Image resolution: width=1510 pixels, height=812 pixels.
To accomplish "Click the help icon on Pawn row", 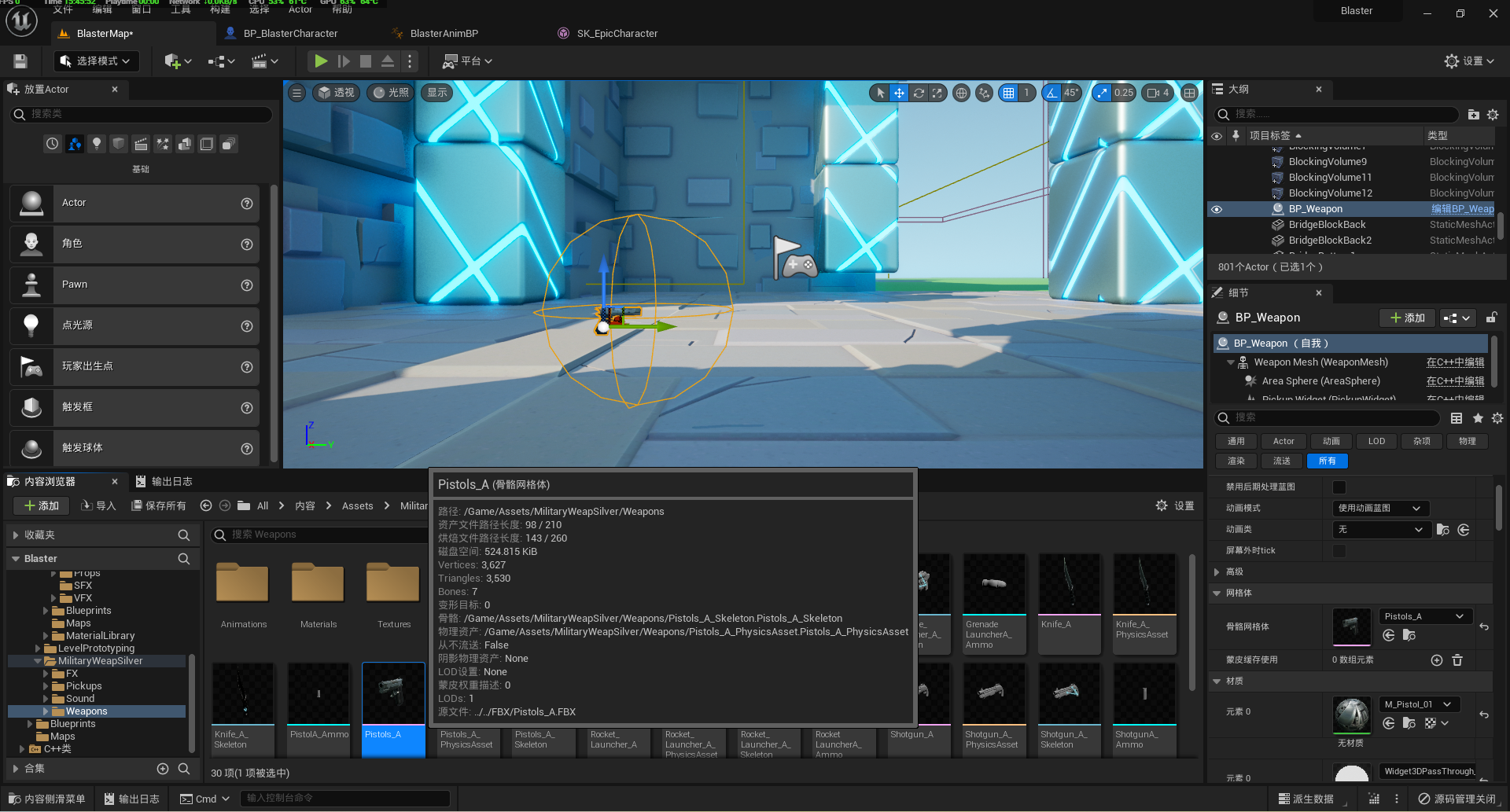I will coord(247,285).
